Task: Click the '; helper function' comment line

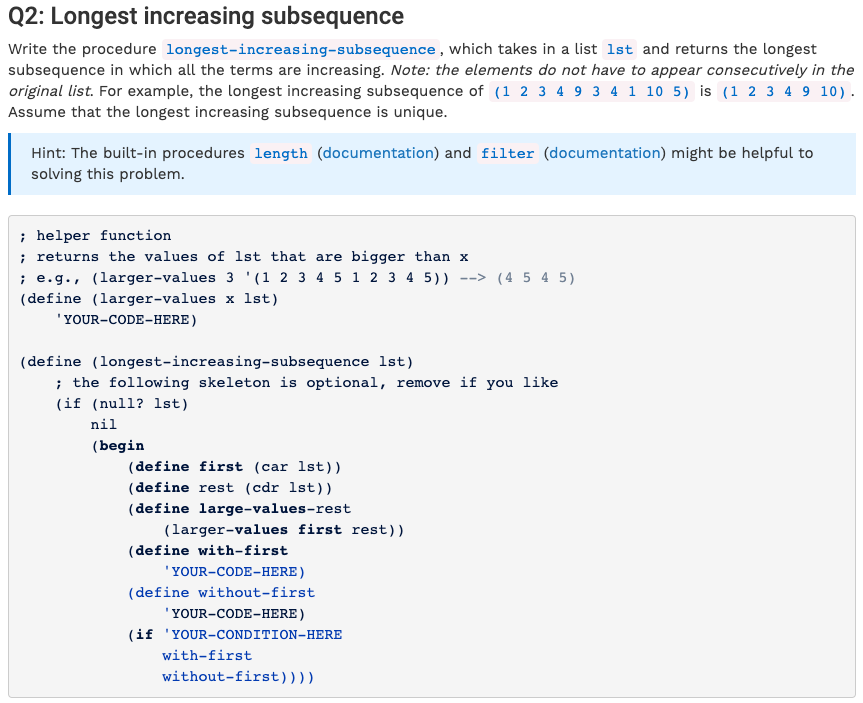Action: (95, 236)
